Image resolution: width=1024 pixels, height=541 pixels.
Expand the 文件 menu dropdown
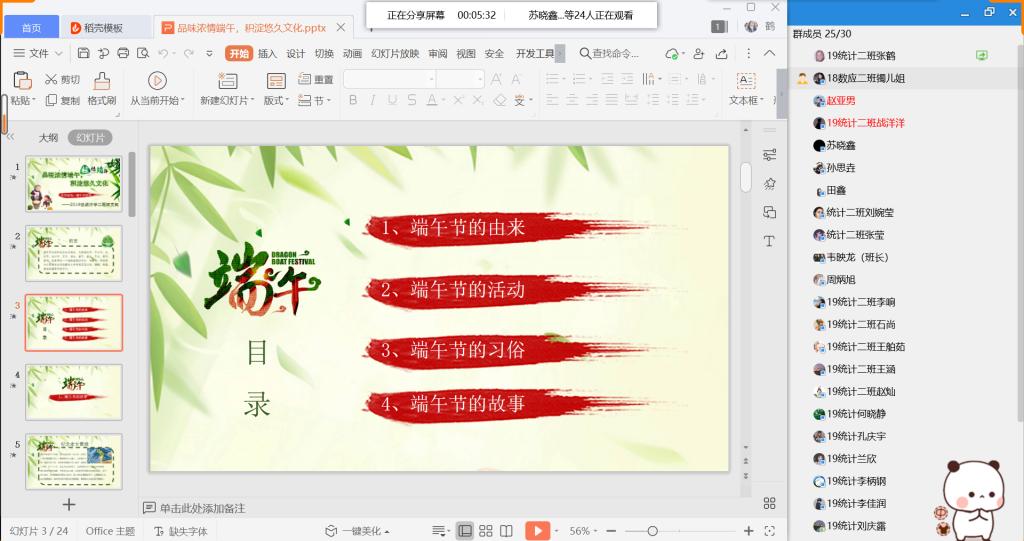click(x=38, y=54)
